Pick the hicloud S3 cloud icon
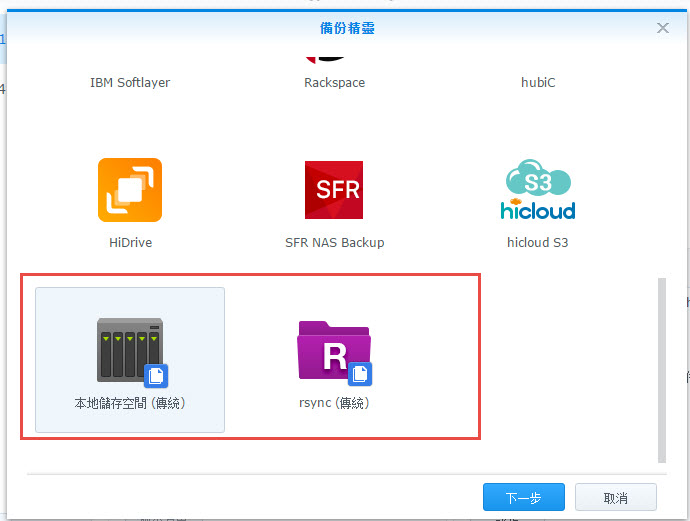690x521 pixels. 538,190
